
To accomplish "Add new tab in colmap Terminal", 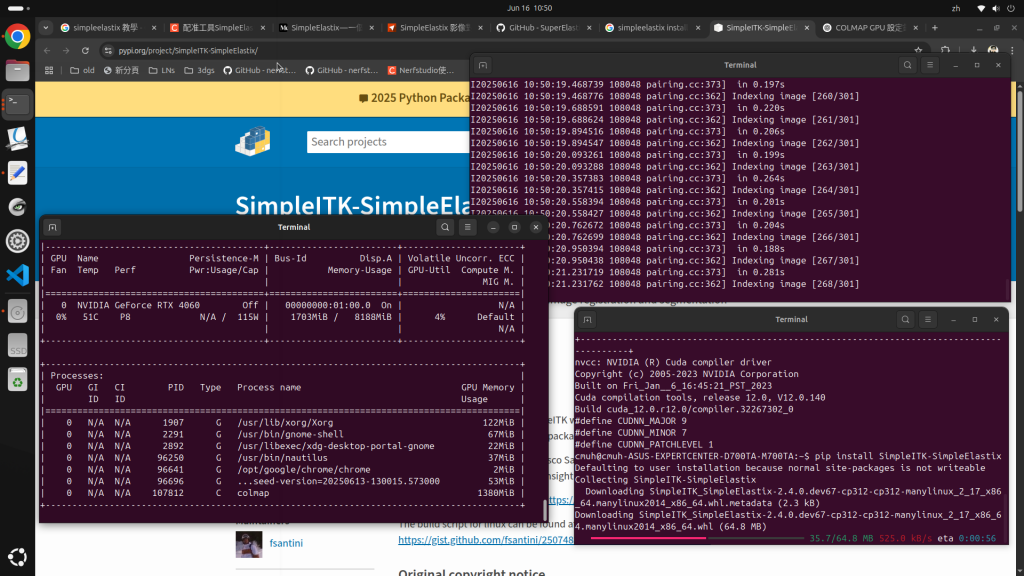I will click(483, 65).
